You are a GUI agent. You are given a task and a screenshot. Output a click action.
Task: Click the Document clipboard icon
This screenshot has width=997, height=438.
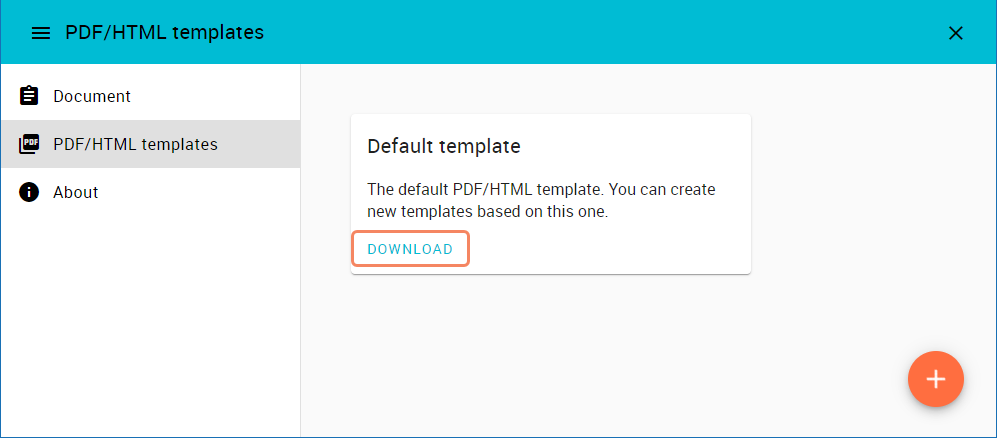[x=29, y=96]
